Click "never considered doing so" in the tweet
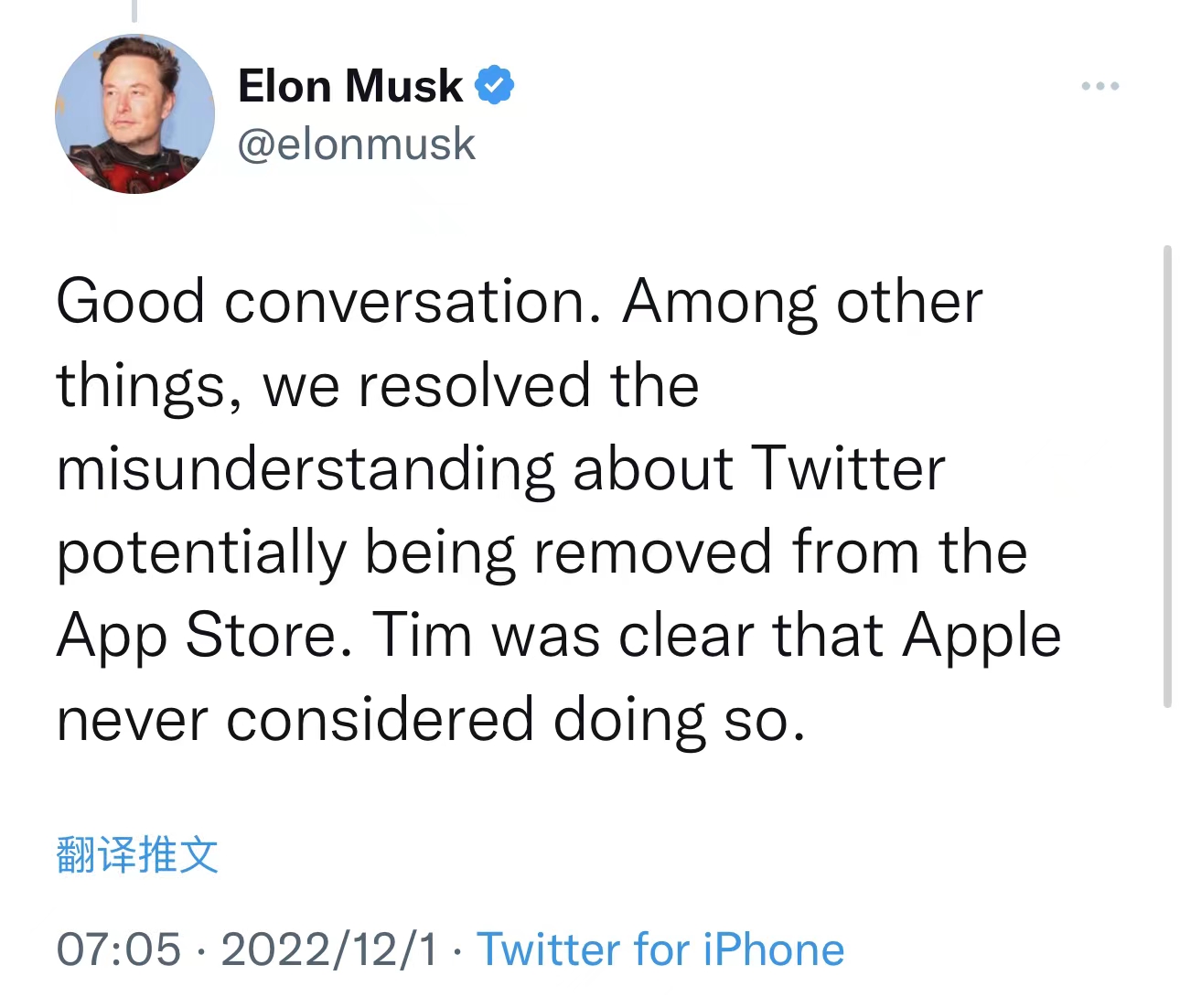Image resolution: width=1180 pixels, height=1008 pixels. tap(431, 719)
